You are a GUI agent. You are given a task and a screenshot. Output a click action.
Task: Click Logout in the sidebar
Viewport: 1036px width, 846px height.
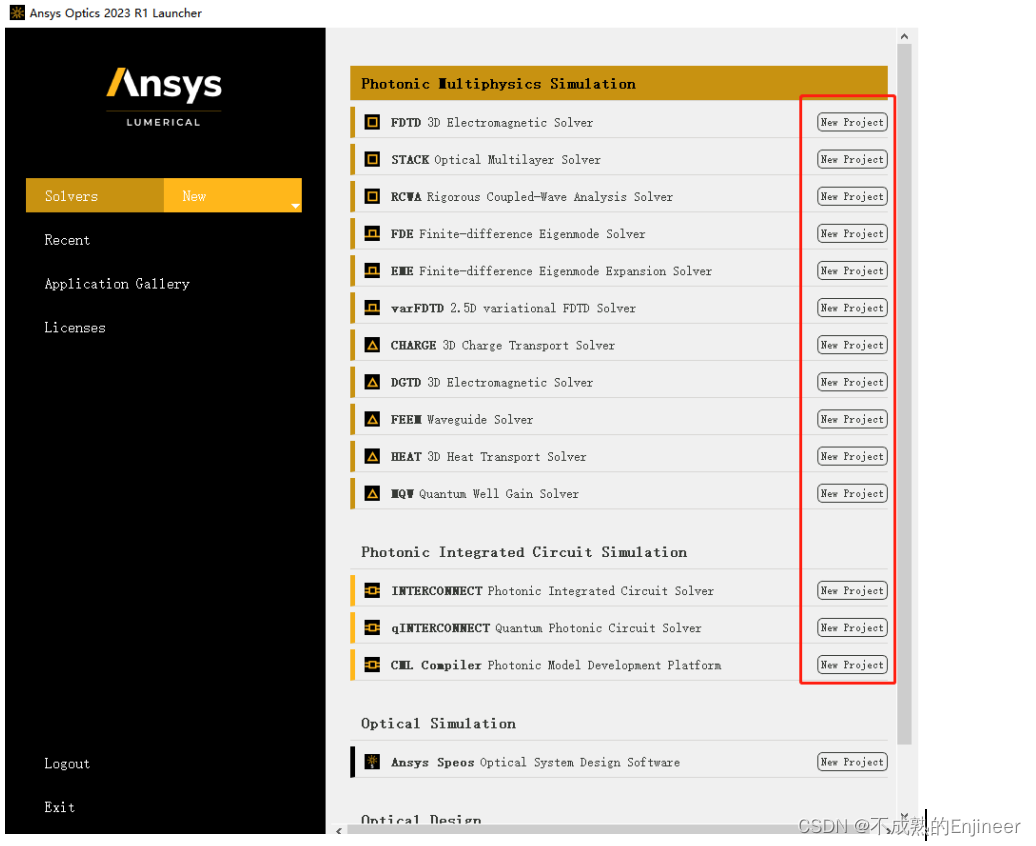(x=67, y=763)
